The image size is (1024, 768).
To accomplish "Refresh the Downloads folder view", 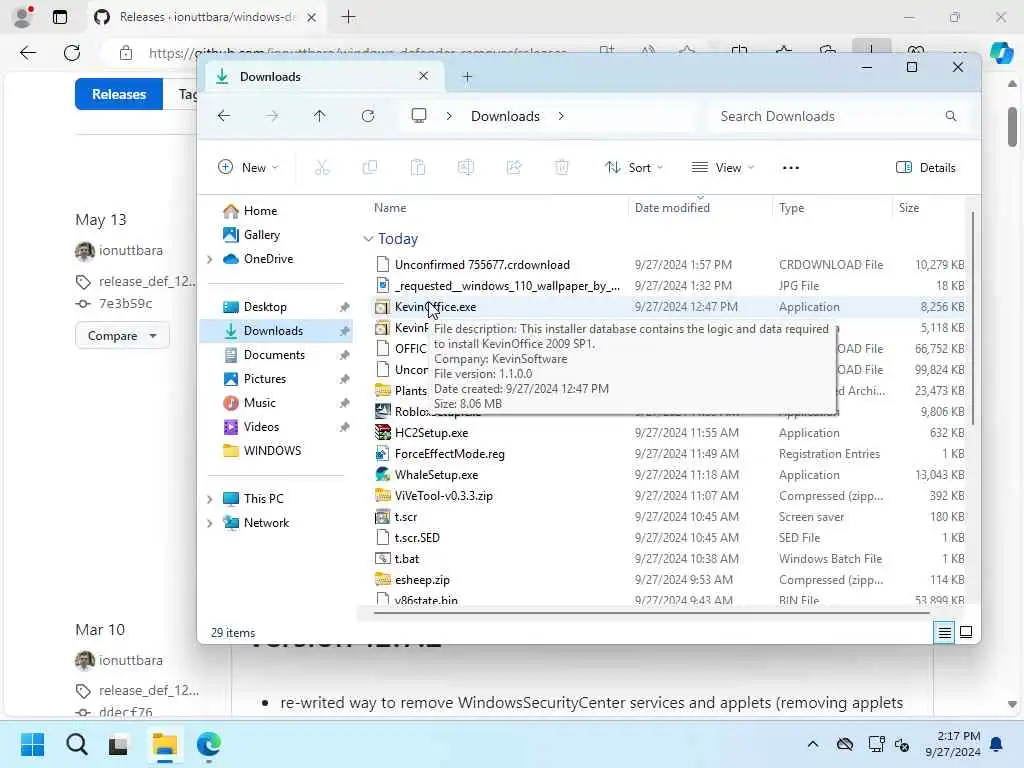I will 368,116.
